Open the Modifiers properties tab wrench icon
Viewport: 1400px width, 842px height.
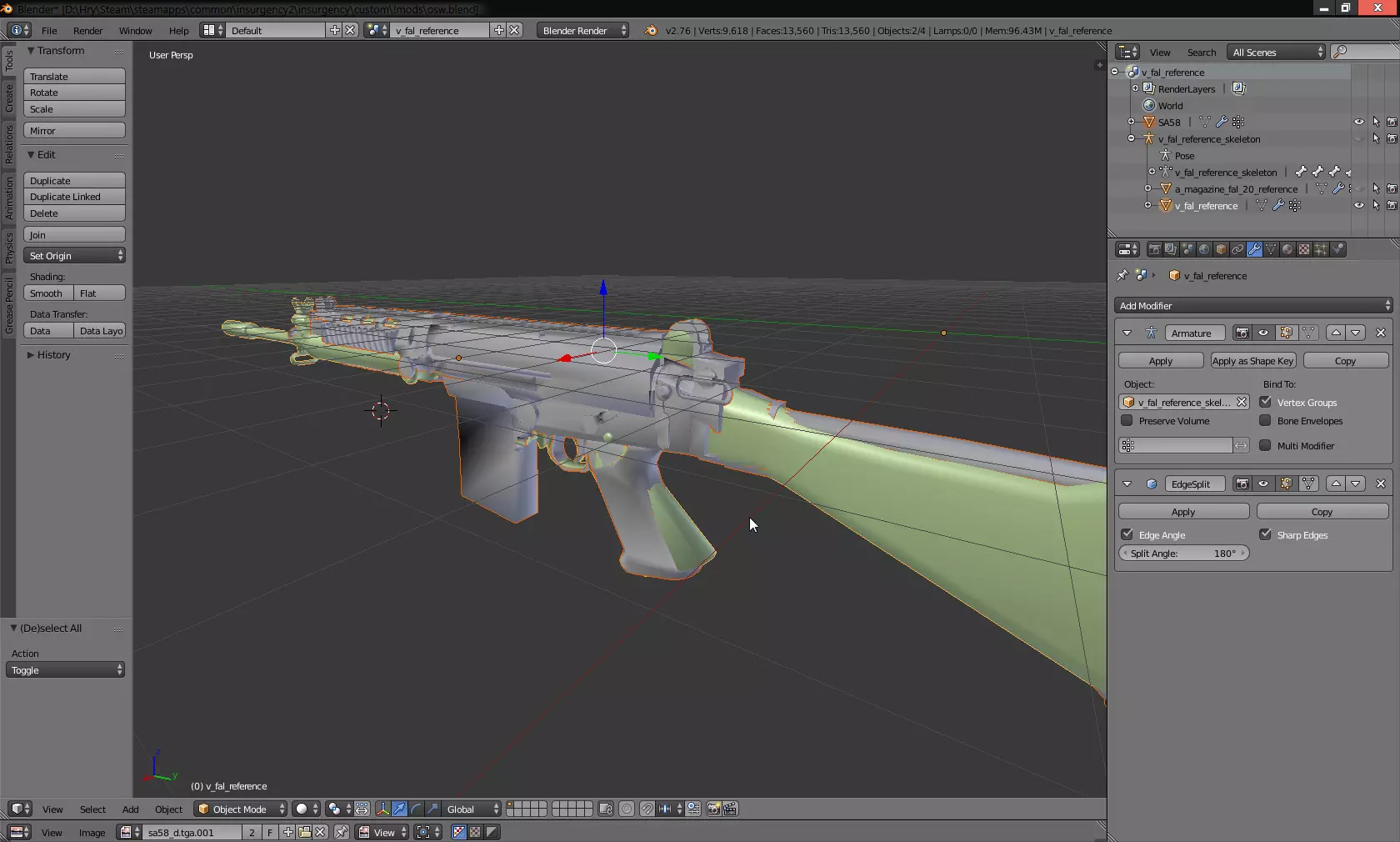point(1254,249)
